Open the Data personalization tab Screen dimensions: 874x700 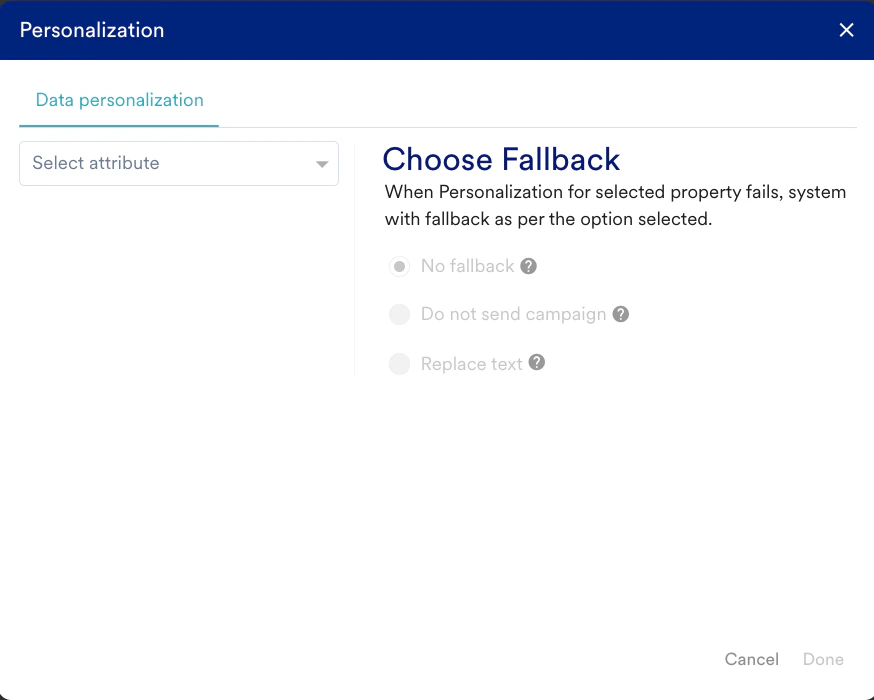(119, 100)
